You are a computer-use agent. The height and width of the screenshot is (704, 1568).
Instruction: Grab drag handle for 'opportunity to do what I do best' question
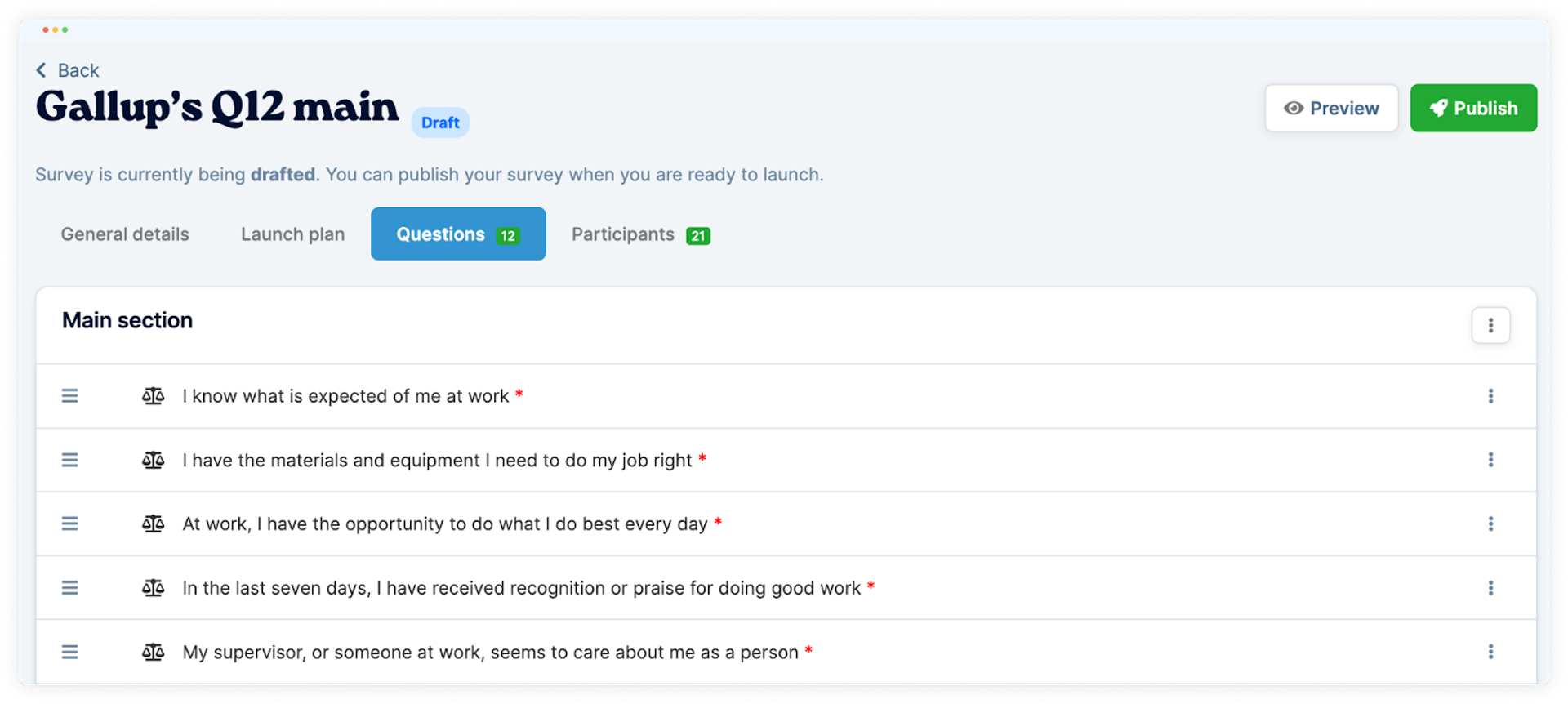pos(70,524)
